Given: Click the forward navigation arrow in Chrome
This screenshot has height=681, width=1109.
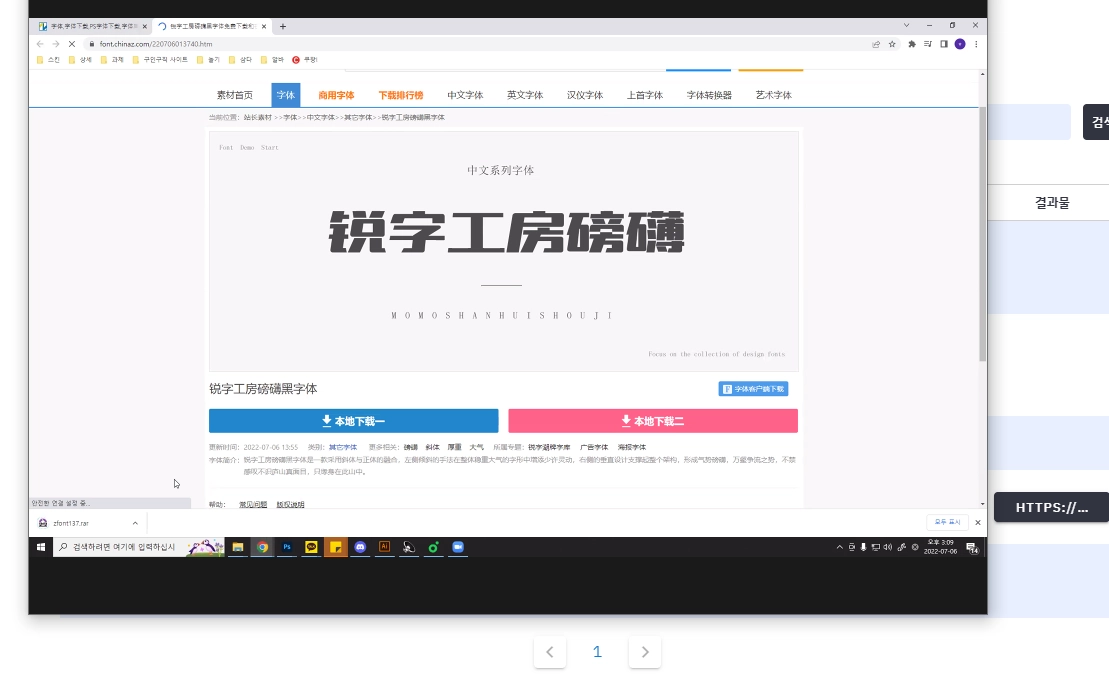Looking at the screenshot, I should [56, 44].
